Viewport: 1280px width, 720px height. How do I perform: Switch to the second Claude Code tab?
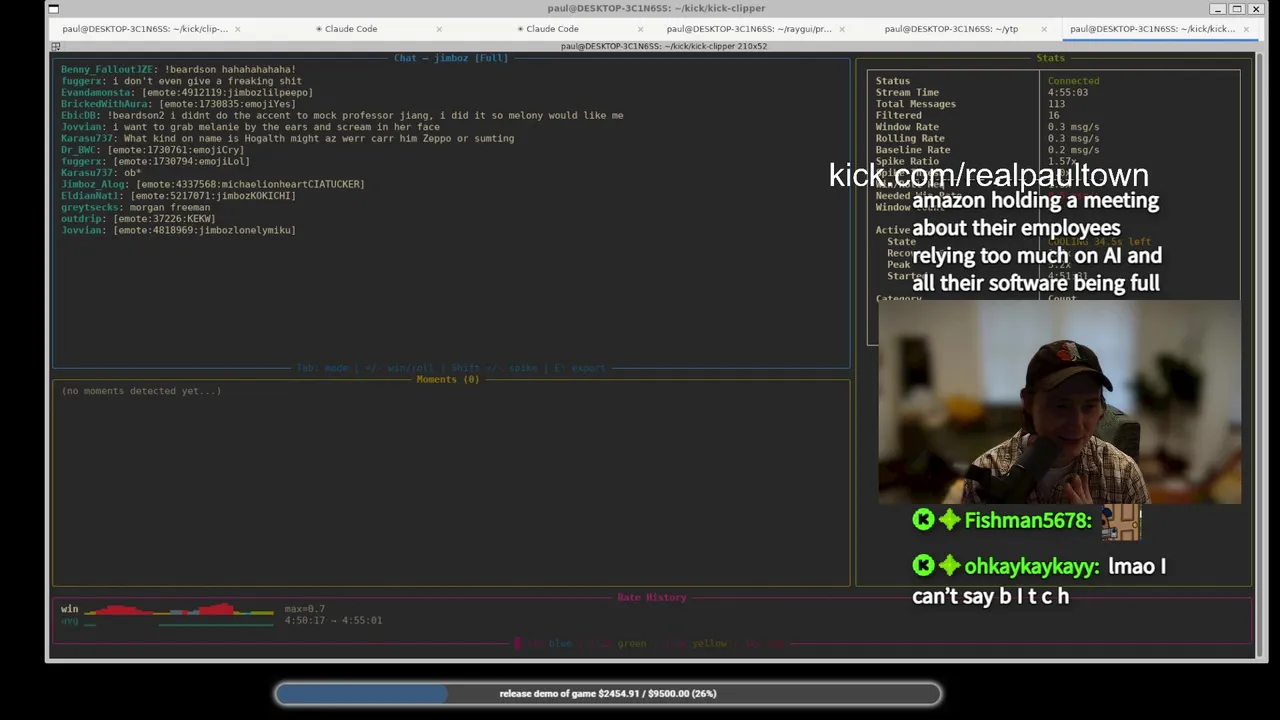coord(548,29)
